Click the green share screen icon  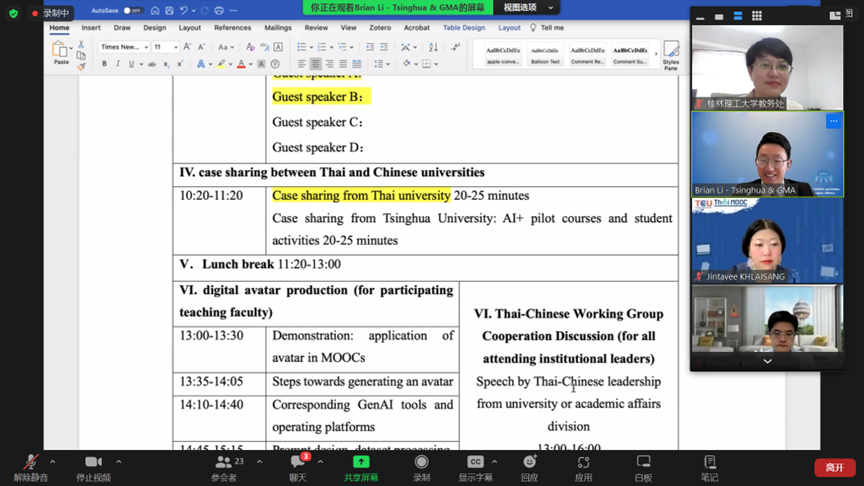(361, 462)
